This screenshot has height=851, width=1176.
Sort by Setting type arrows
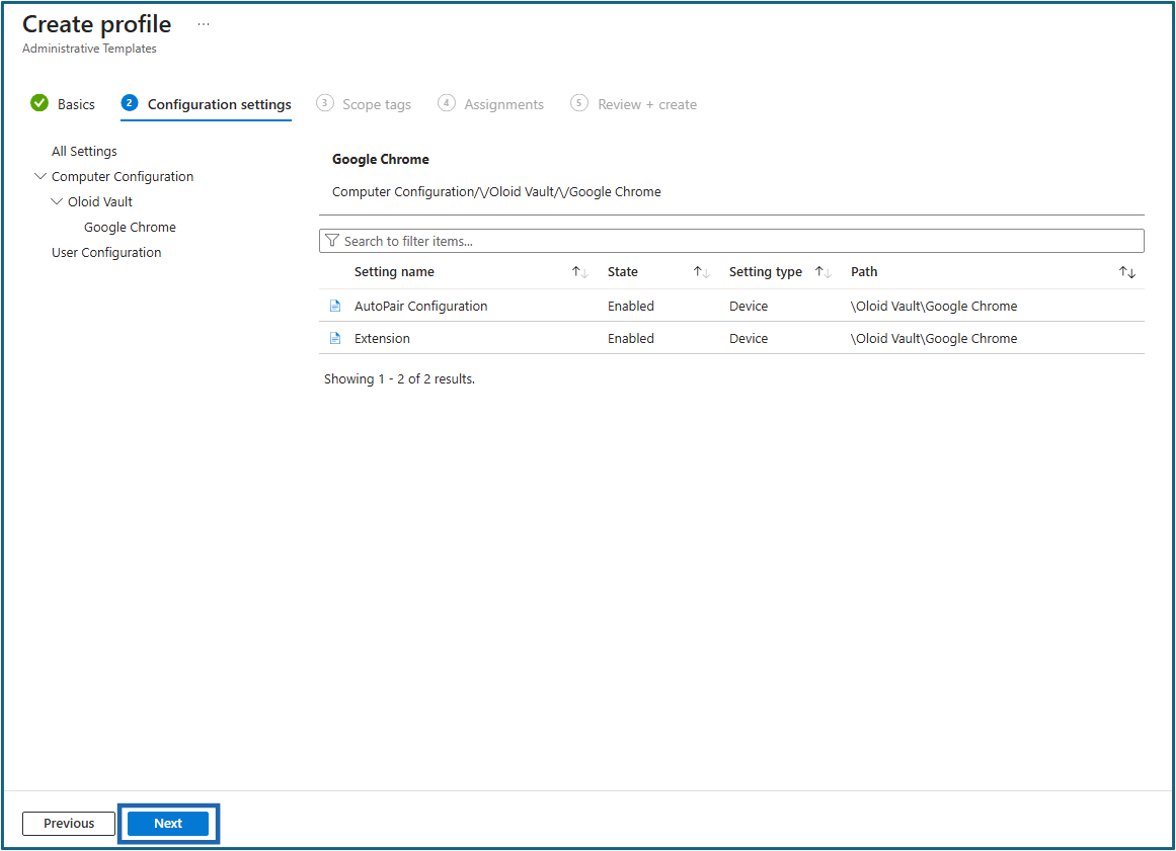[x=823, y=271]
